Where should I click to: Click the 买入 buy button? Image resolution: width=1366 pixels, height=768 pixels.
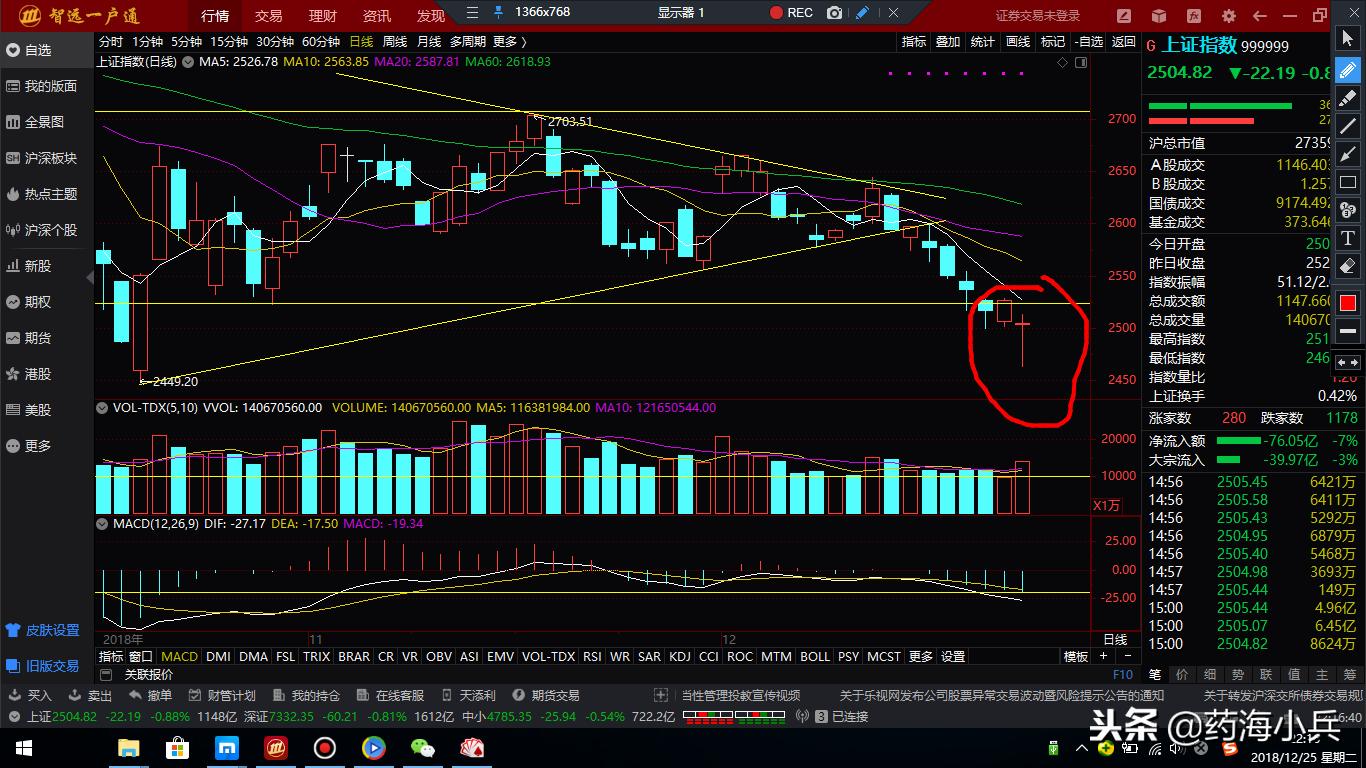(31, 695)
